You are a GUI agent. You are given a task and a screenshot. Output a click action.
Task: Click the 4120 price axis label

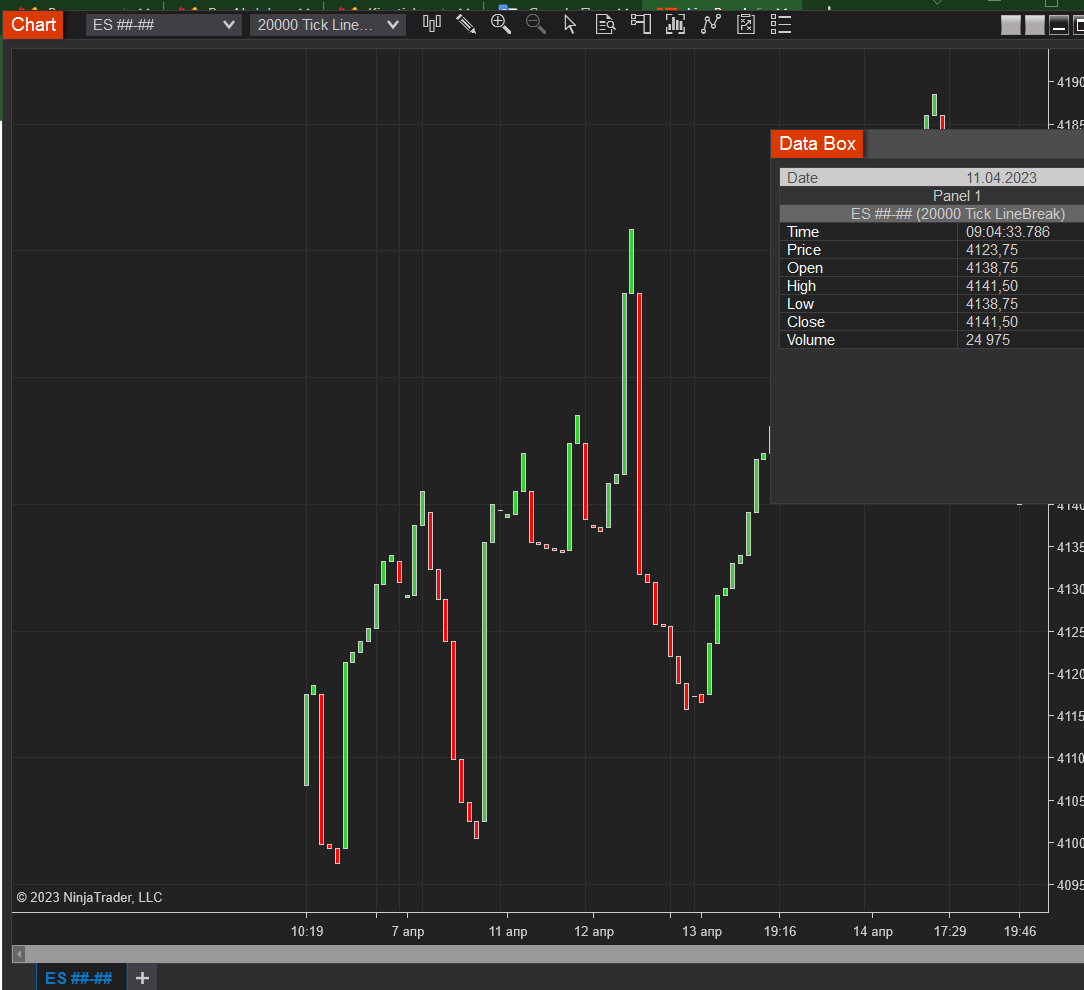tap(1069, 673)
